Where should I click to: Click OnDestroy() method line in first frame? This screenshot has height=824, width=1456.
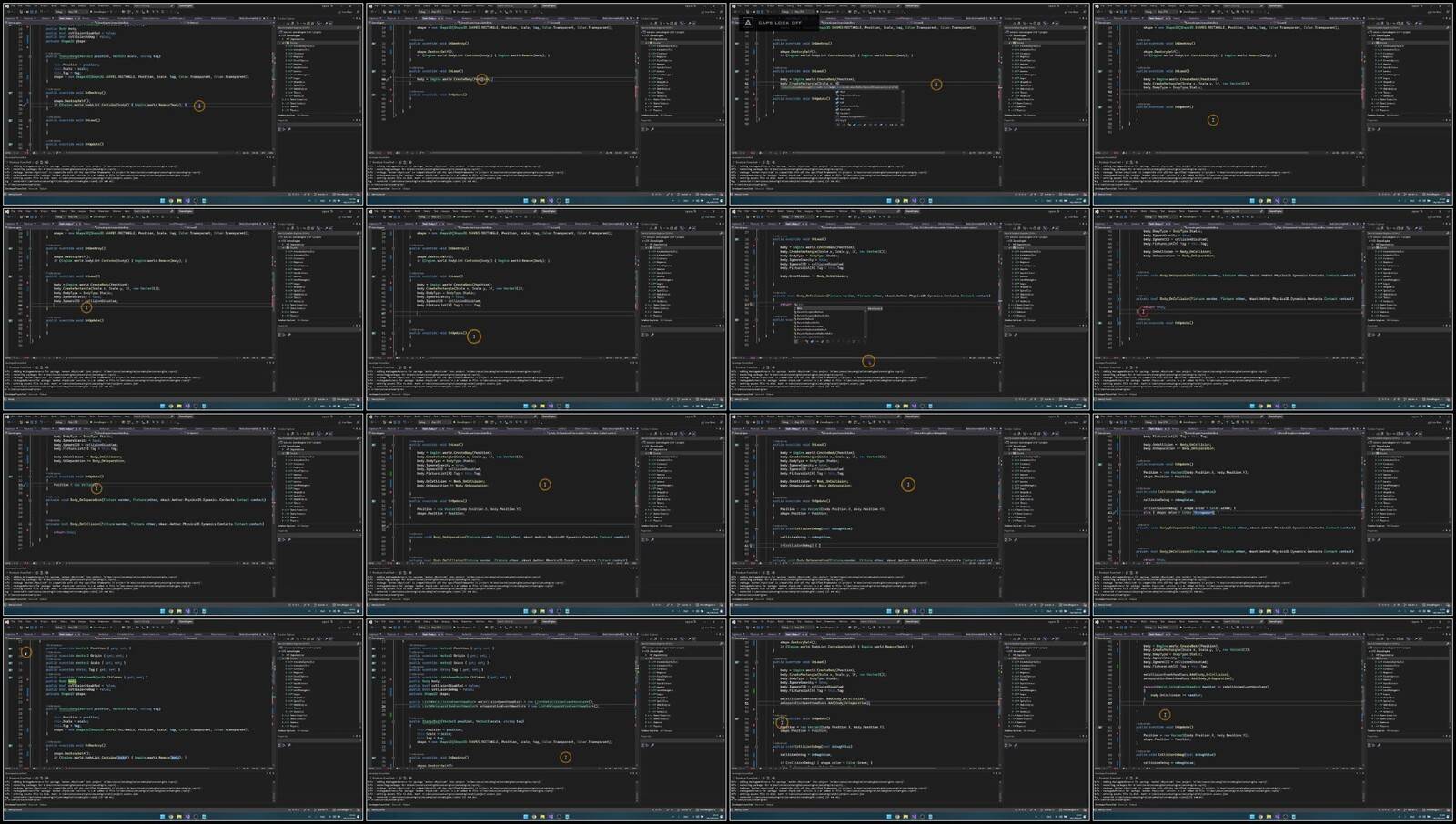74,93
